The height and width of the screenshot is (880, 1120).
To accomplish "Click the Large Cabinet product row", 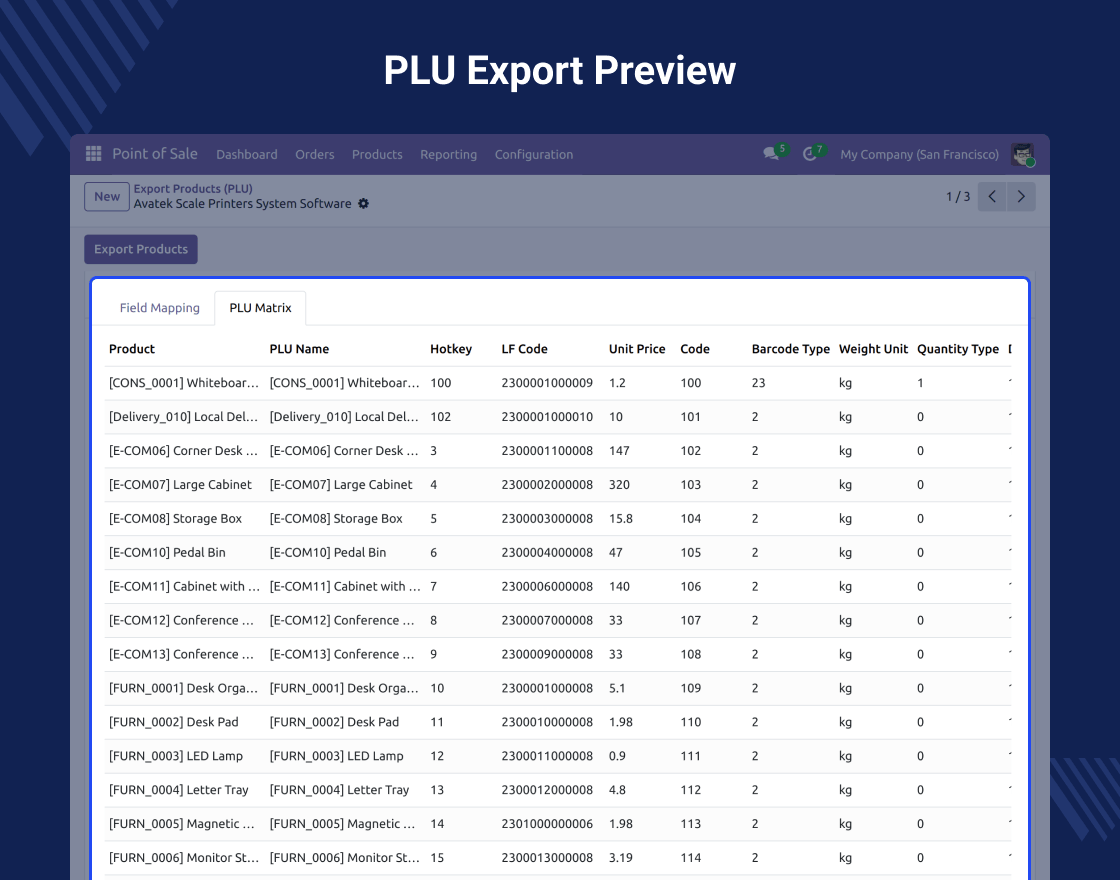I will 558,484.
